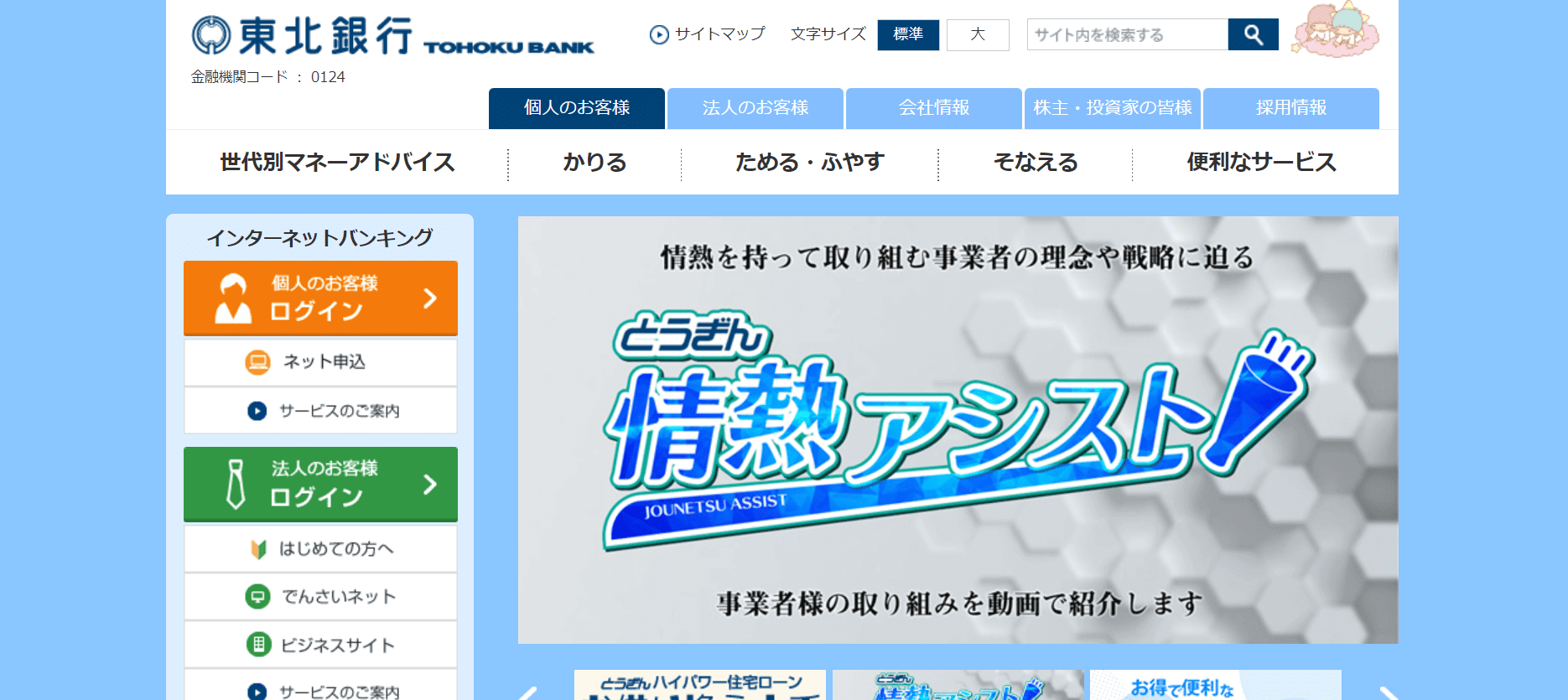Click the magnifier search button
This screenshot has height=700, width=1568.
(x=1253, y=34)
